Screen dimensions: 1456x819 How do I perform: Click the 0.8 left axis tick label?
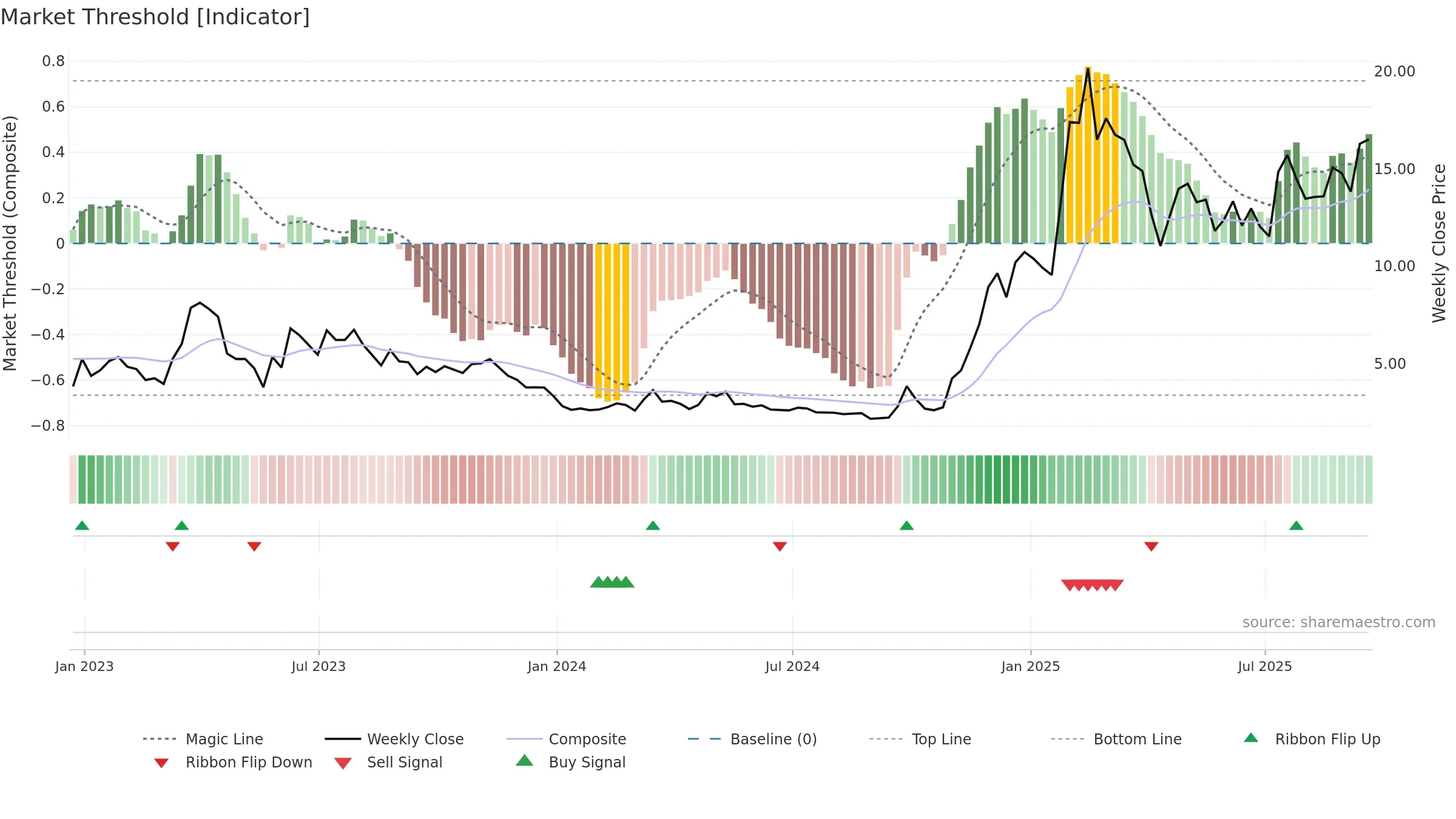coord(53,61)
